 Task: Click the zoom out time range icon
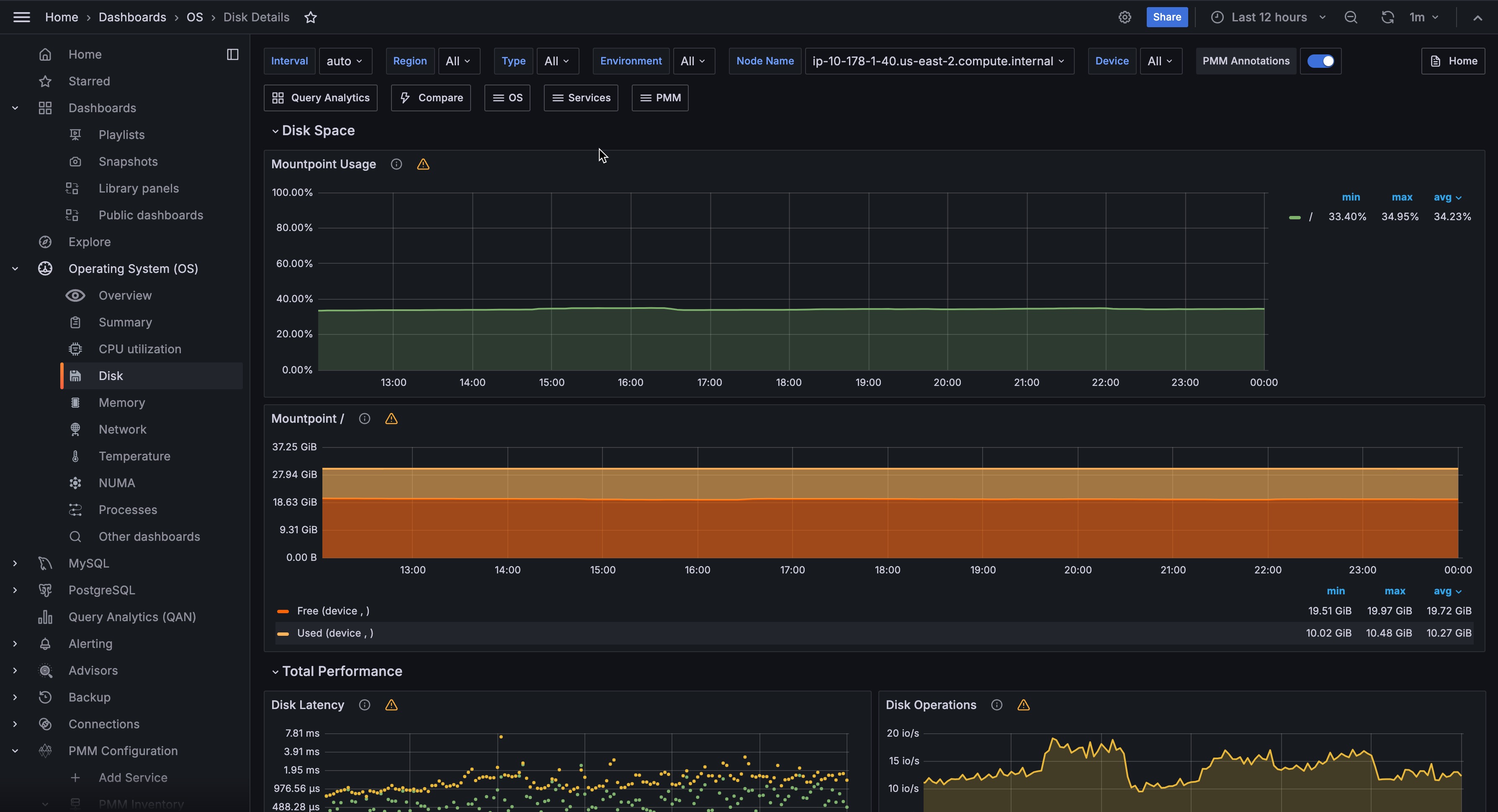pyautogui.click(x=1350, y=18)
